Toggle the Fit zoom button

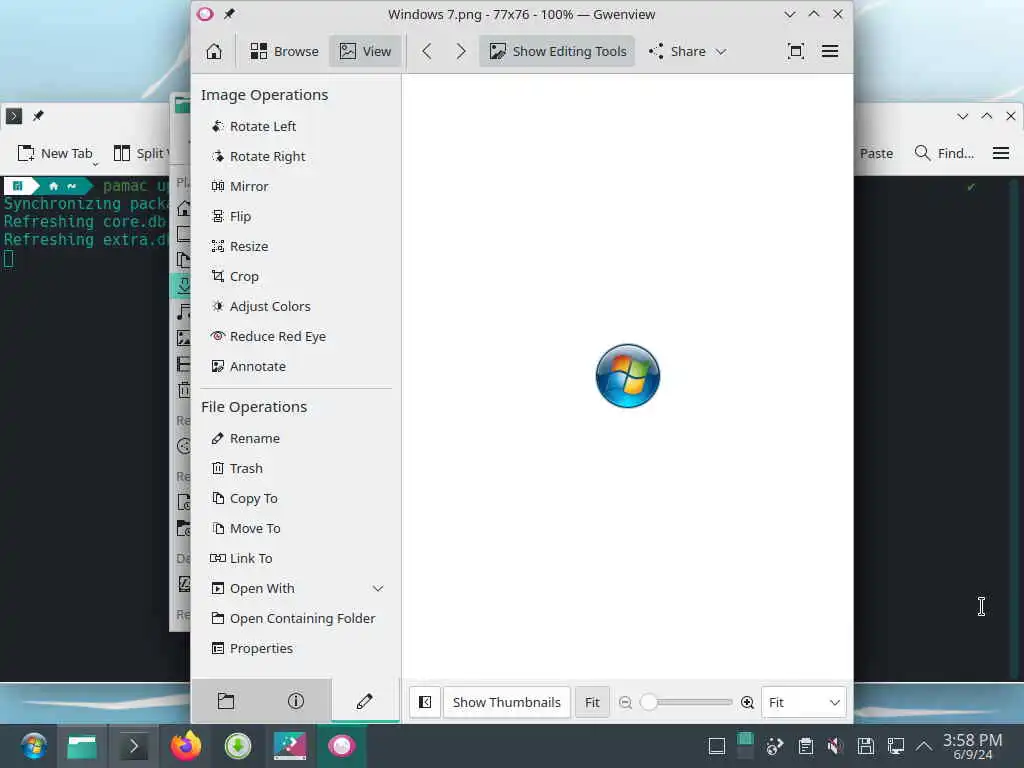[x=592, y=702]
